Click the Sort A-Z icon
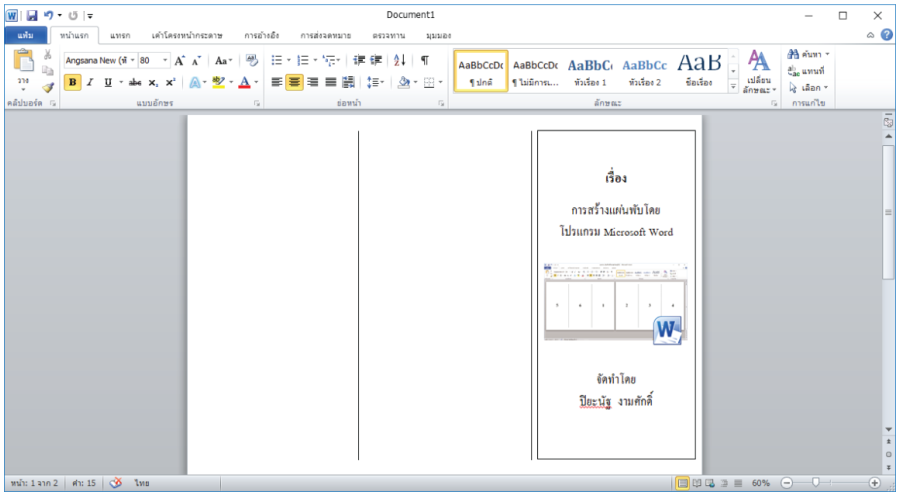The image size is (903, 501). point(400,60)
